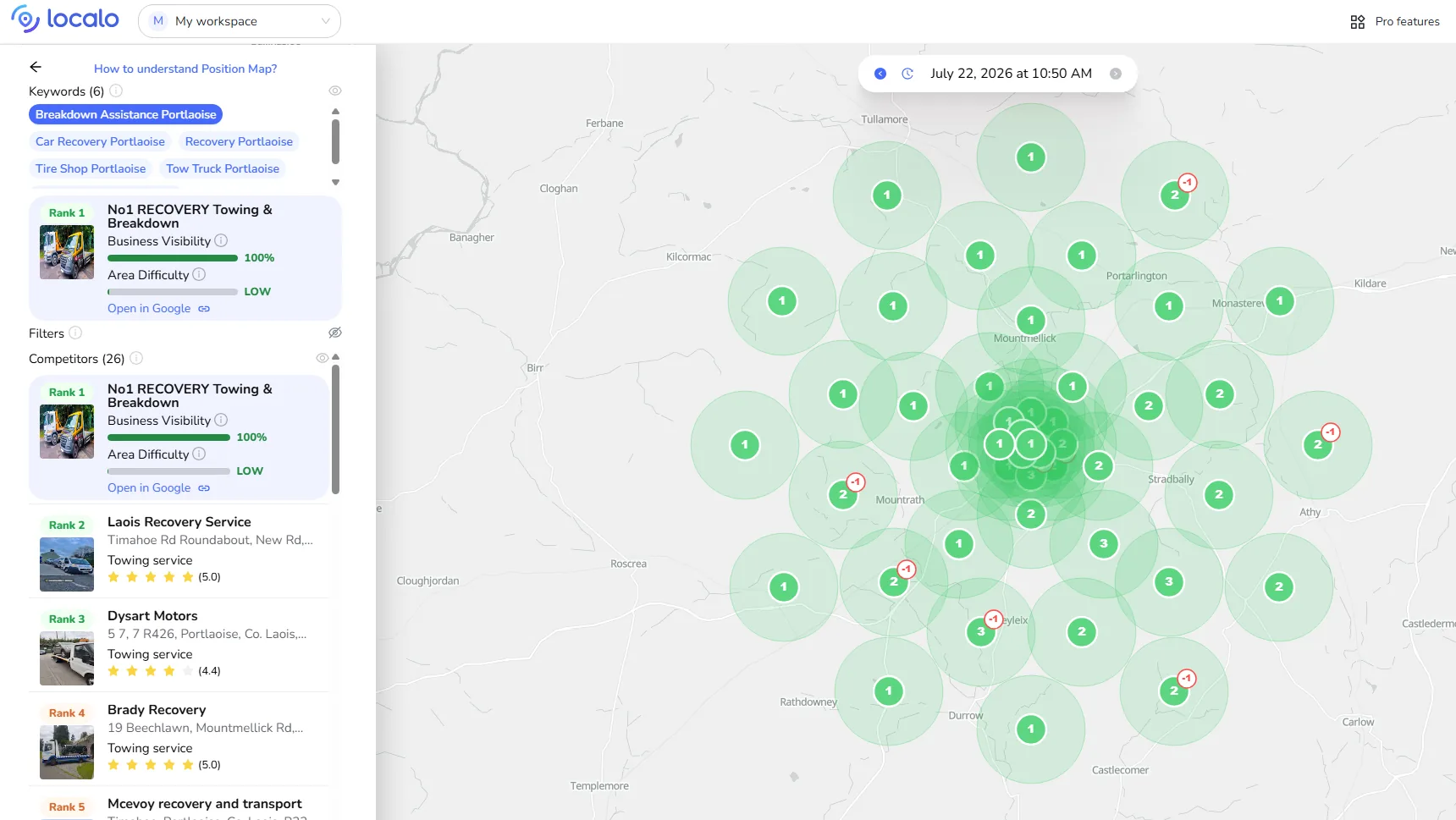Click top card Business Visibility 100% bar
The width and height of the screenshot is (1456, 820).
point(173,258)
